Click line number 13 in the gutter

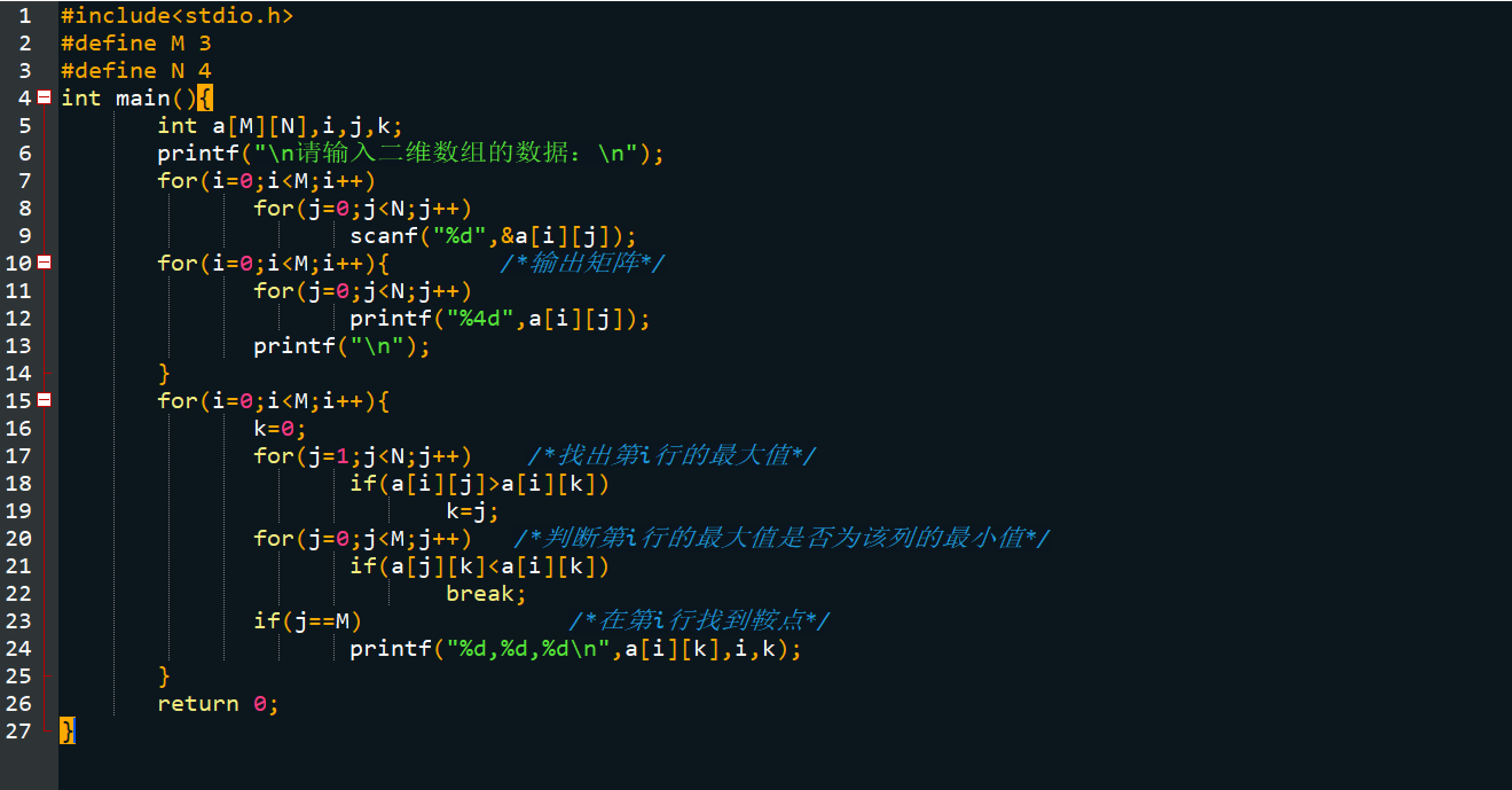[x=18, y=346]
